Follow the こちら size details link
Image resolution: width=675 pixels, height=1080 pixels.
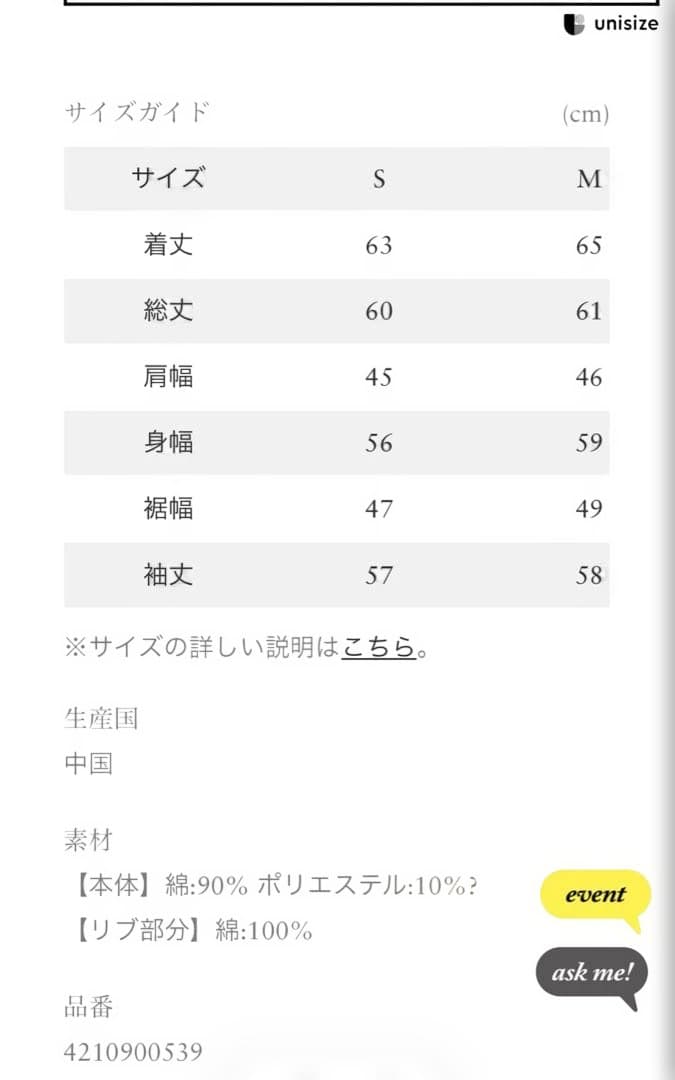[x=378, y=647]
